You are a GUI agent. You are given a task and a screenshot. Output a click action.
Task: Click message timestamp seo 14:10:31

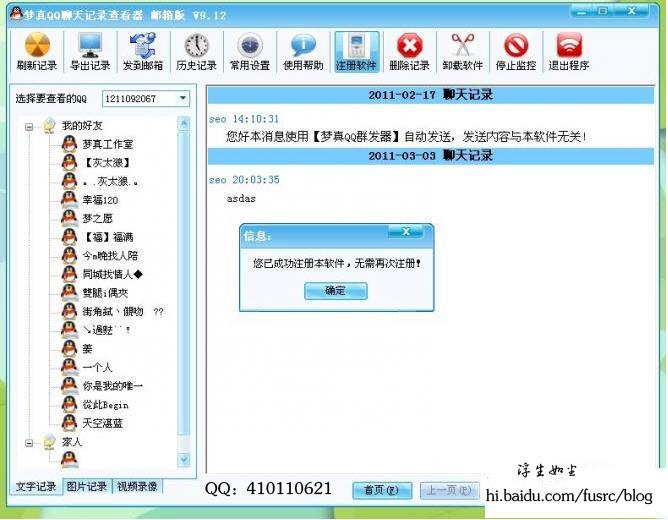[x=244, y=119]
